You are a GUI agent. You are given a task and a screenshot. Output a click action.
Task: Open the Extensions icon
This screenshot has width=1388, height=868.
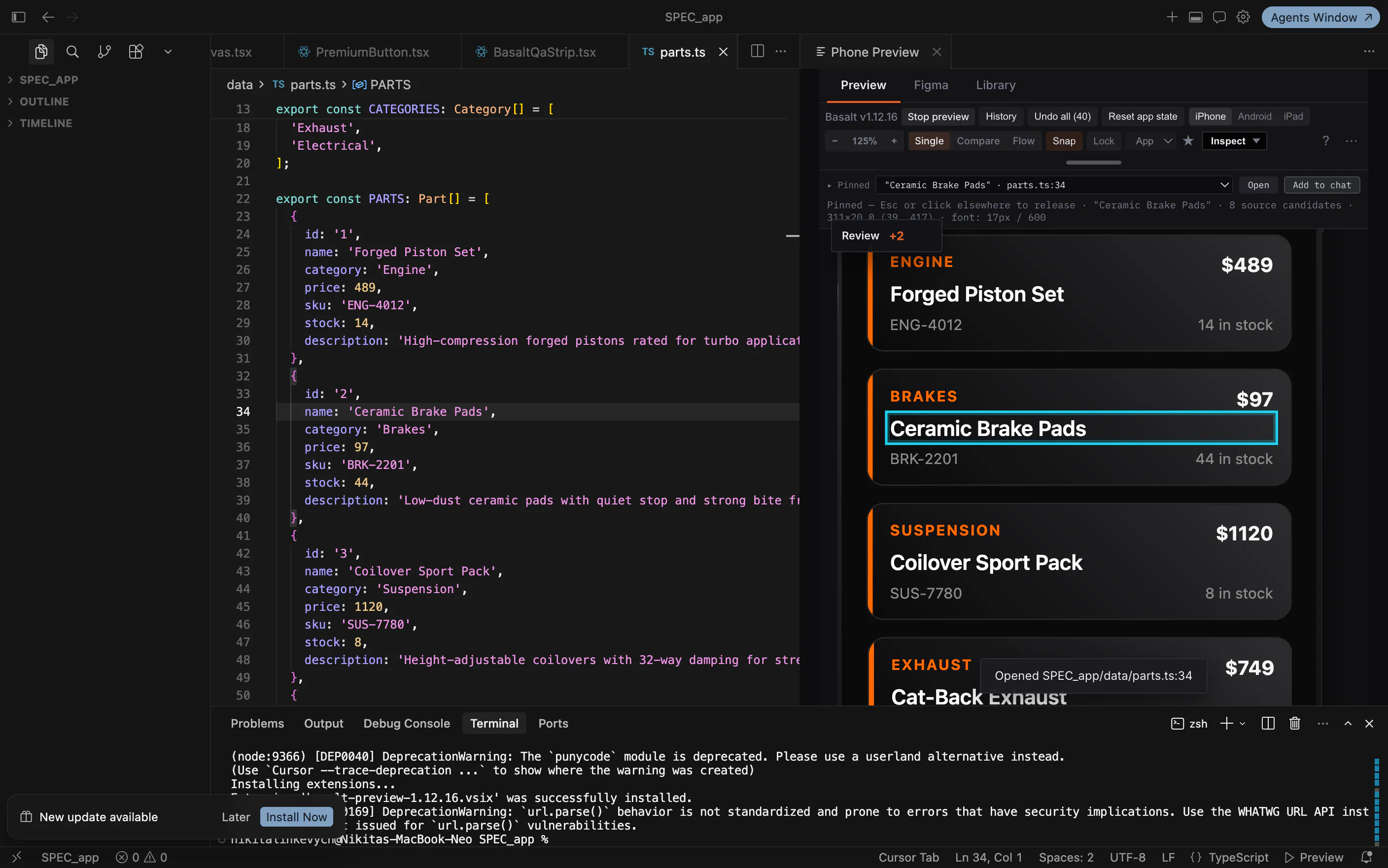(x=136, y=52)
